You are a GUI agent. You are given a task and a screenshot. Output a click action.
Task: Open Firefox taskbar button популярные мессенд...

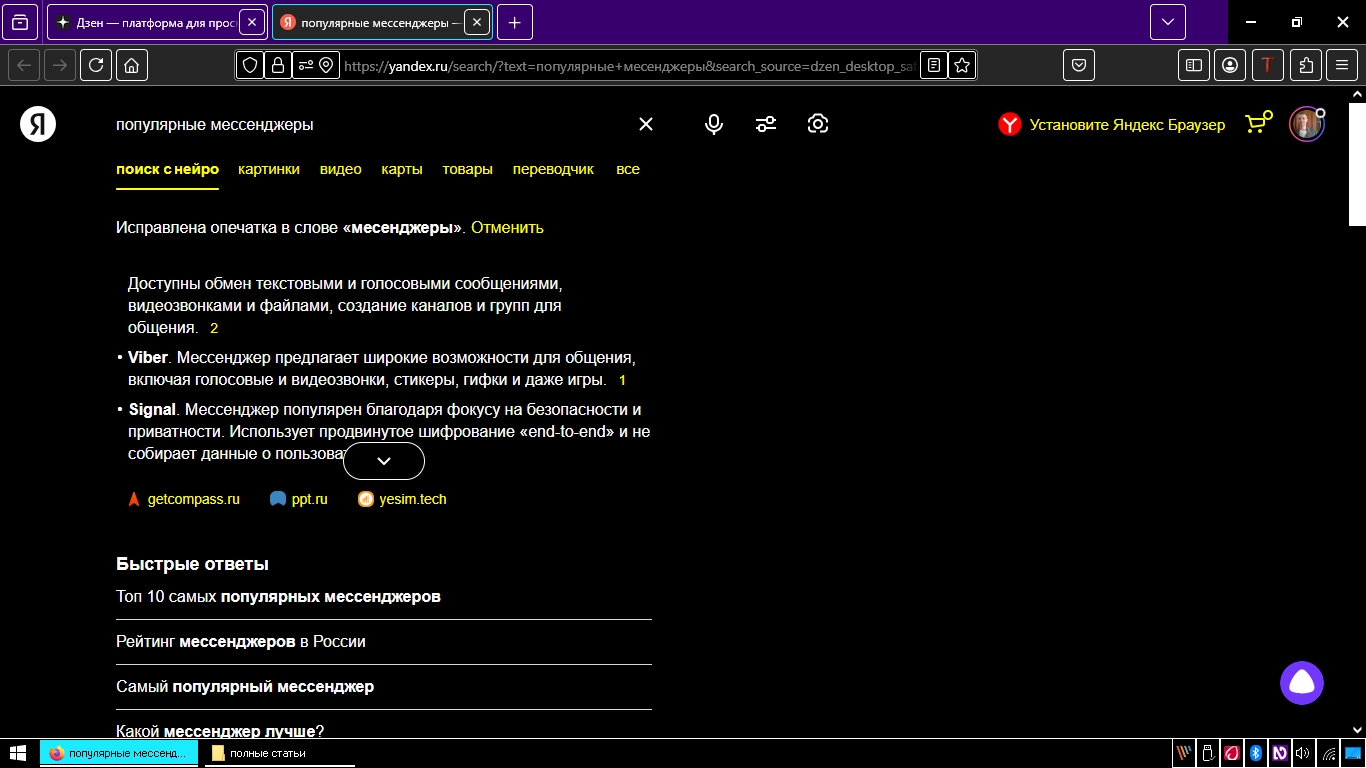(x=121, y=753)
